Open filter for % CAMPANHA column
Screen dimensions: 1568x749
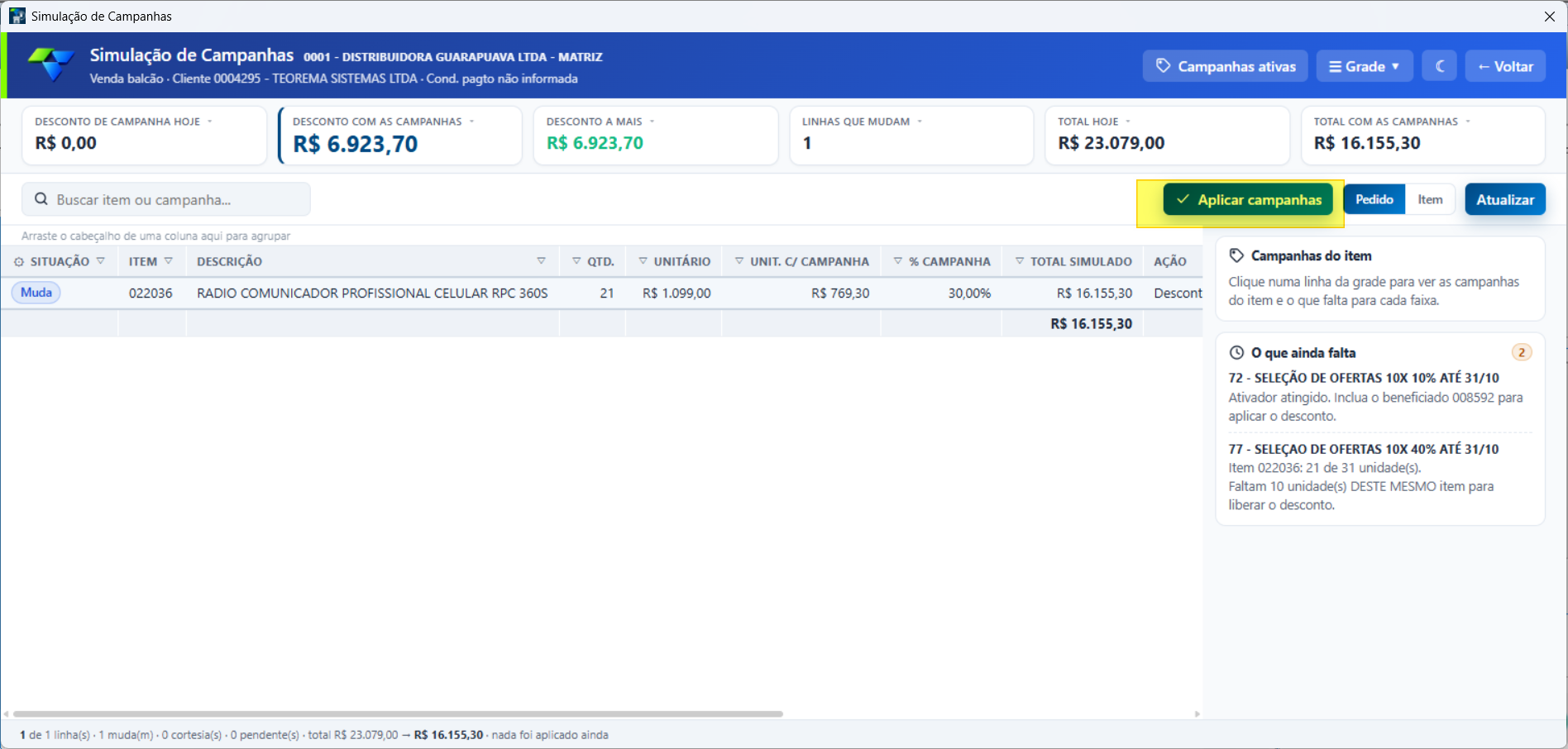[x=898, y=260]
